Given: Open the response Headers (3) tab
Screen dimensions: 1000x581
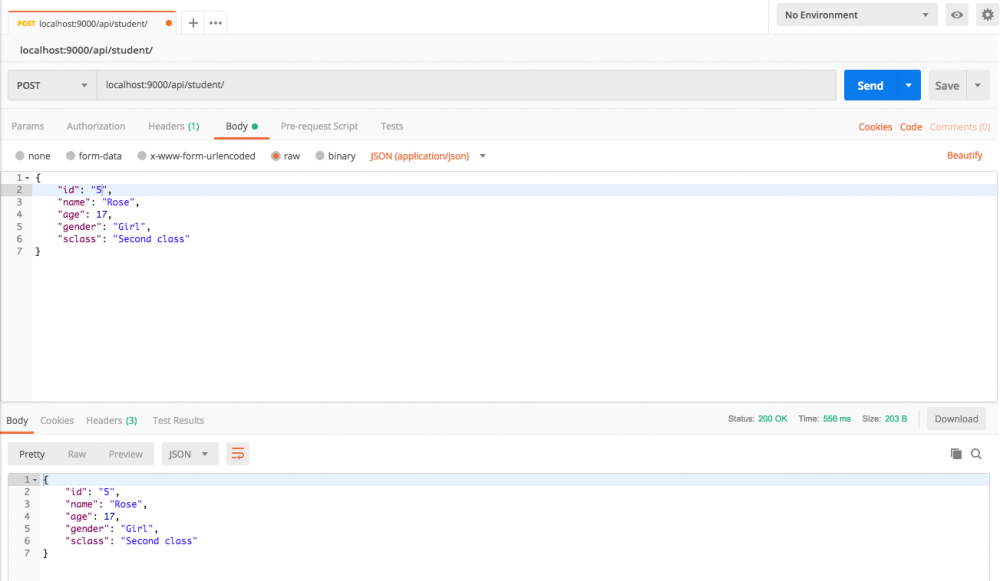Looking at the screenshot, I should point(111,420).
